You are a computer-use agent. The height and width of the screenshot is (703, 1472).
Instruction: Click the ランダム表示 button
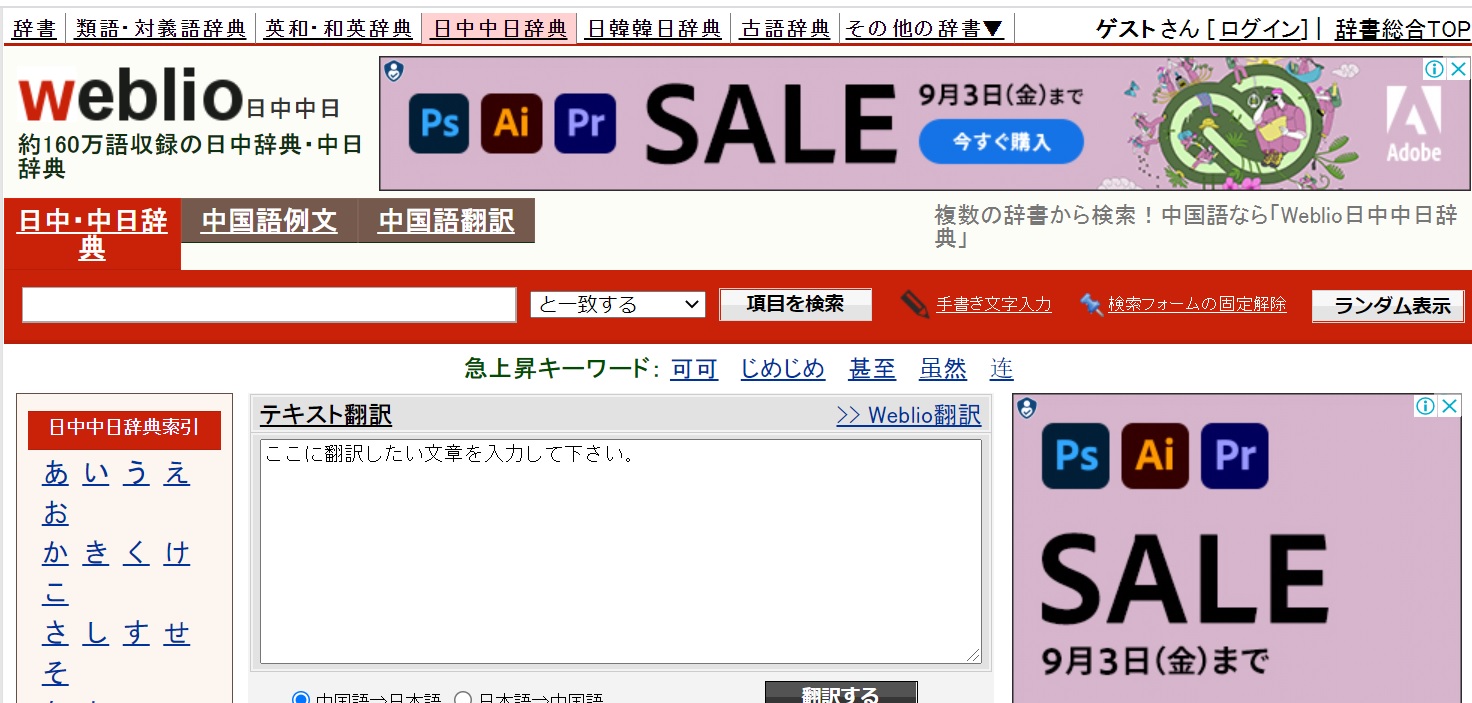[x=1387, y=306]
